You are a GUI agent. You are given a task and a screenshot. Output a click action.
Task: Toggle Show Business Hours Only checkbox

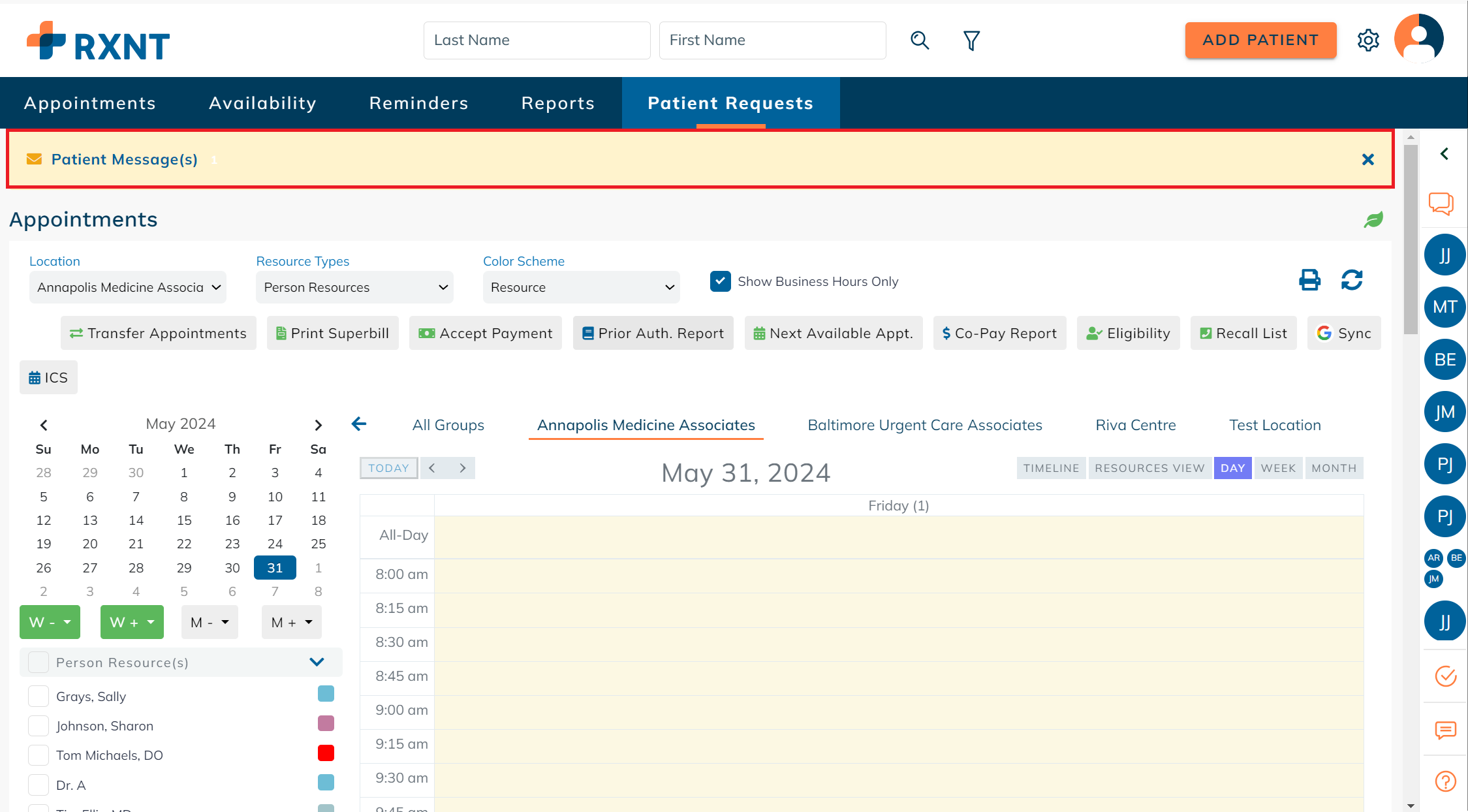click(720, 281)
